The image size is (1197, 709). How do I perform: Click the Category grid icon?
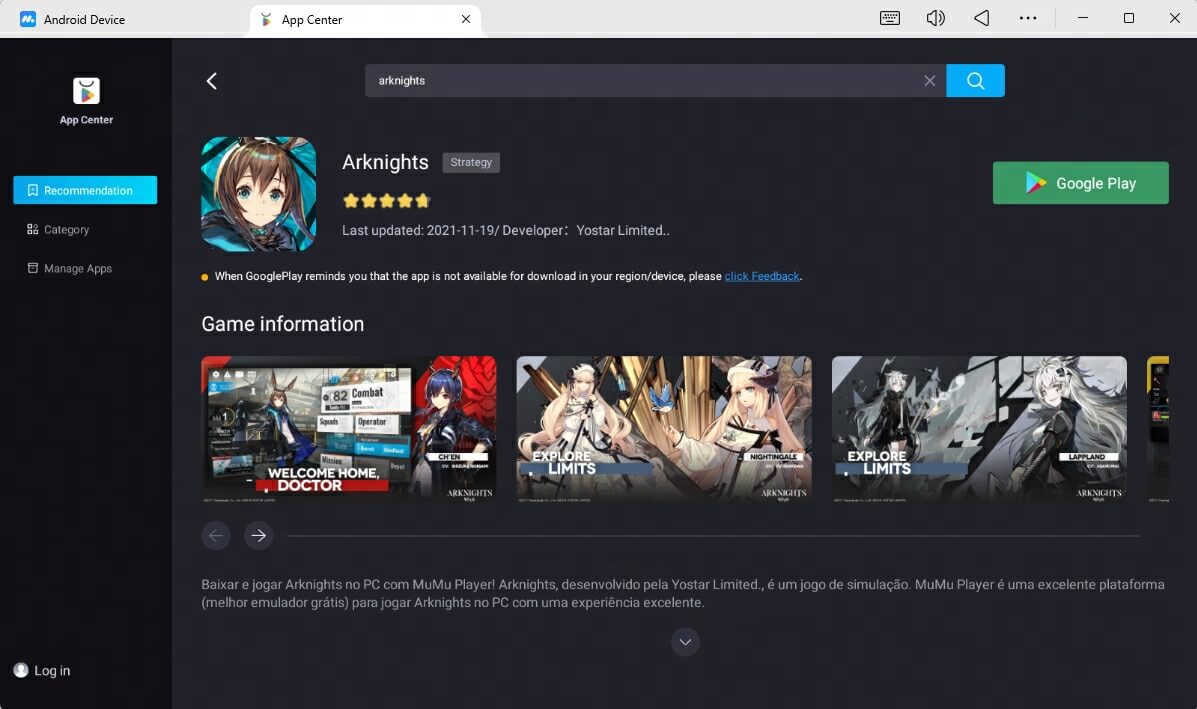(33, 229)
